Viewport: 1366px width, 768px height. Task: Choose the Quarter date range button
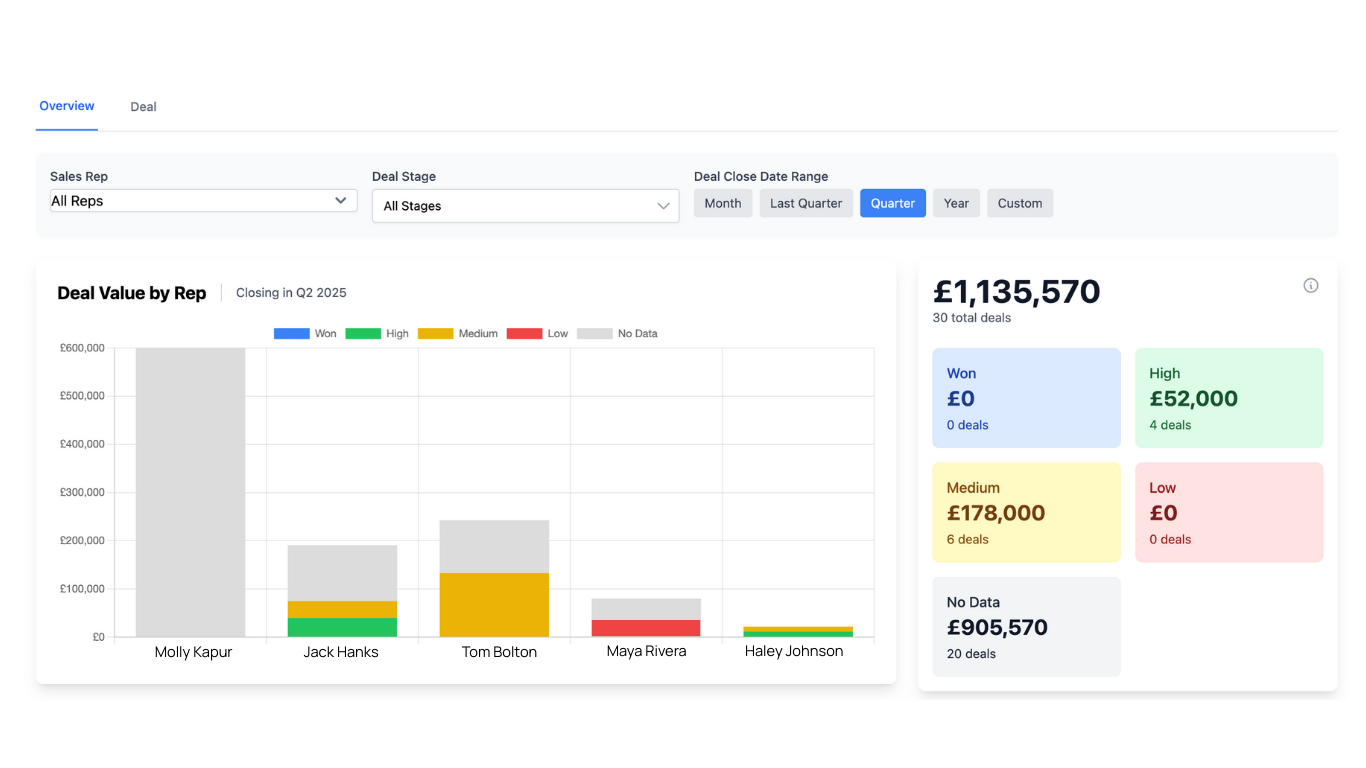tap(893, 203)
